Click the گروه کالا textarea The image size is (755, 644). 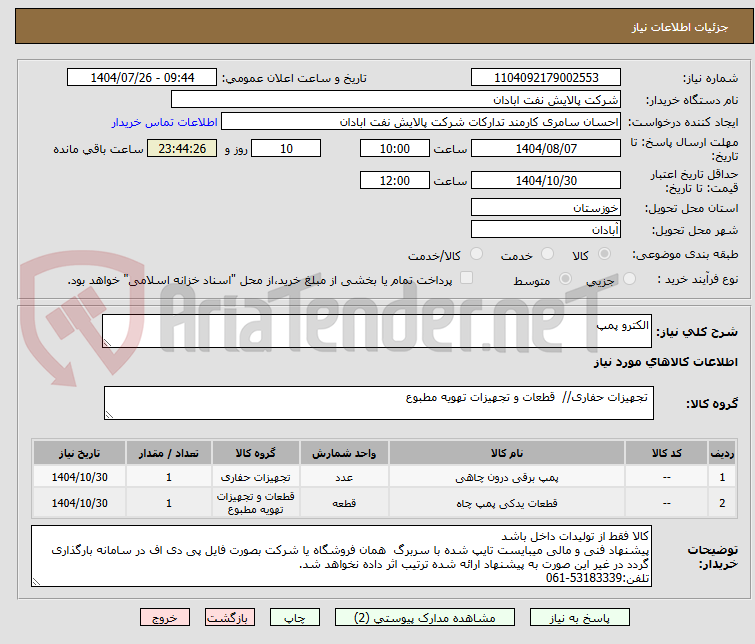click(x=378, y=403)
